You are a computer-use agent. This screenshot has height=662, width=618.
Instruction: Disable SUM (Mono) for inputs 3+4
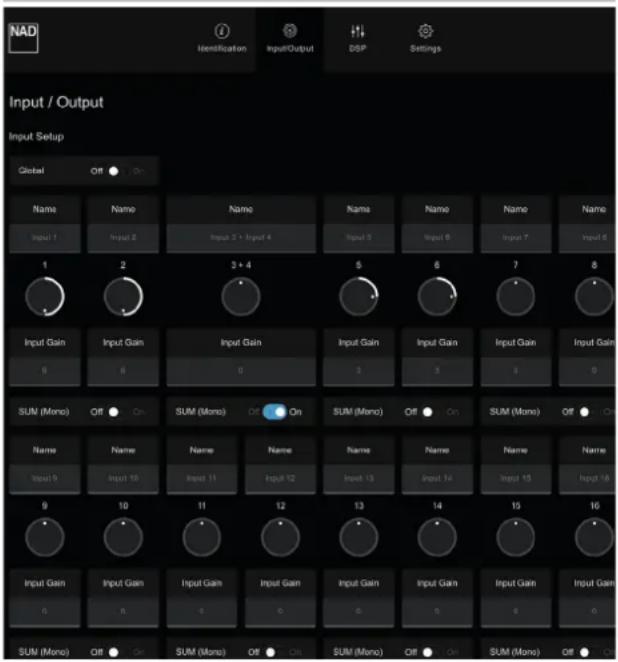(x=275, y=412)
